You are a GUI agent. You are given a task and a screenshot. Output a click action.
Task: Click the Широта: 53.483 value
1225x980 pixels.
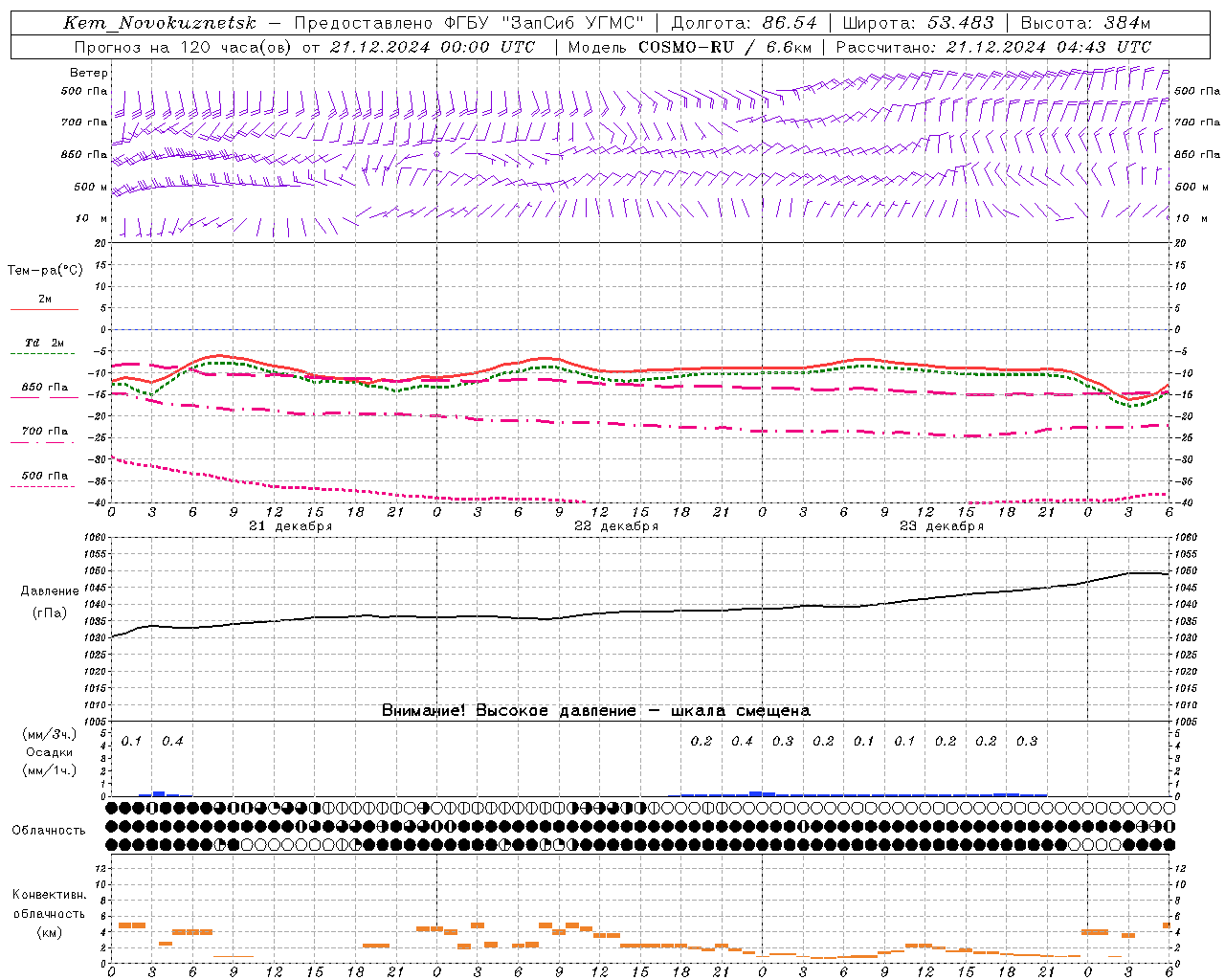click(918, 23)
